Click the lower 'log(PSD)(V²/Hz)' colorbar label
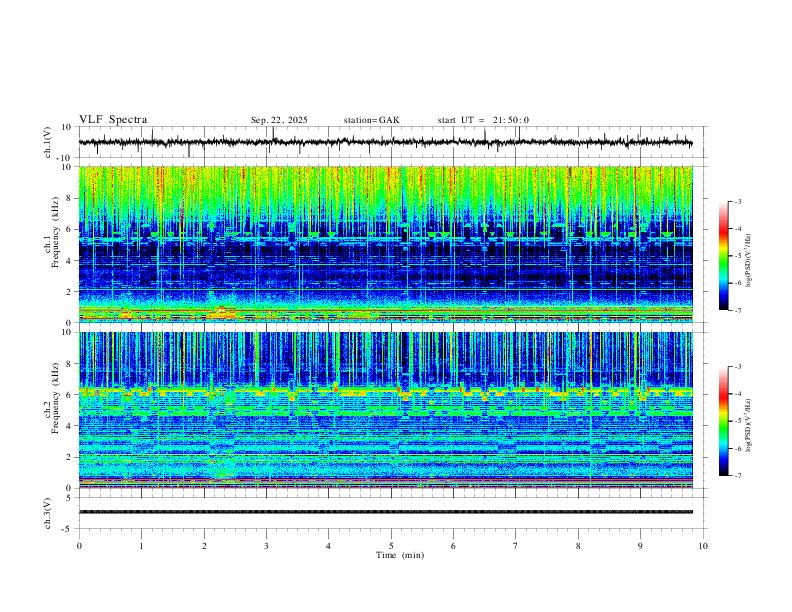 [749, 425]
